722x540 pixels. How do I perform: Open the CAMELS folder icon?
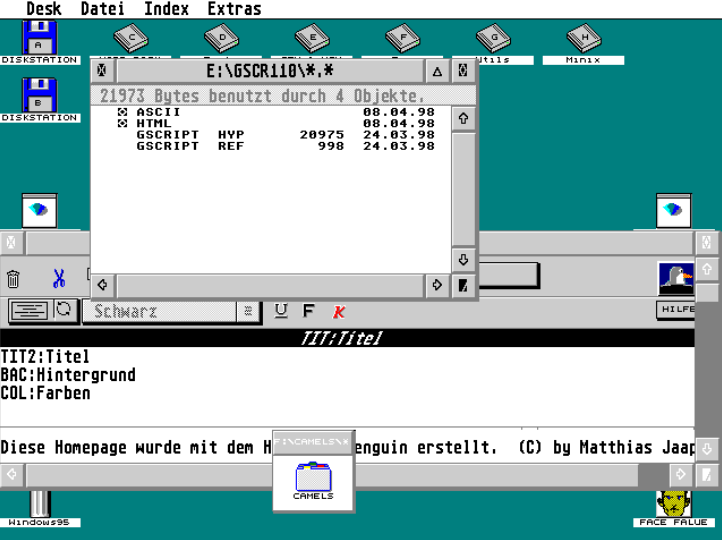(x=313, y=479)
